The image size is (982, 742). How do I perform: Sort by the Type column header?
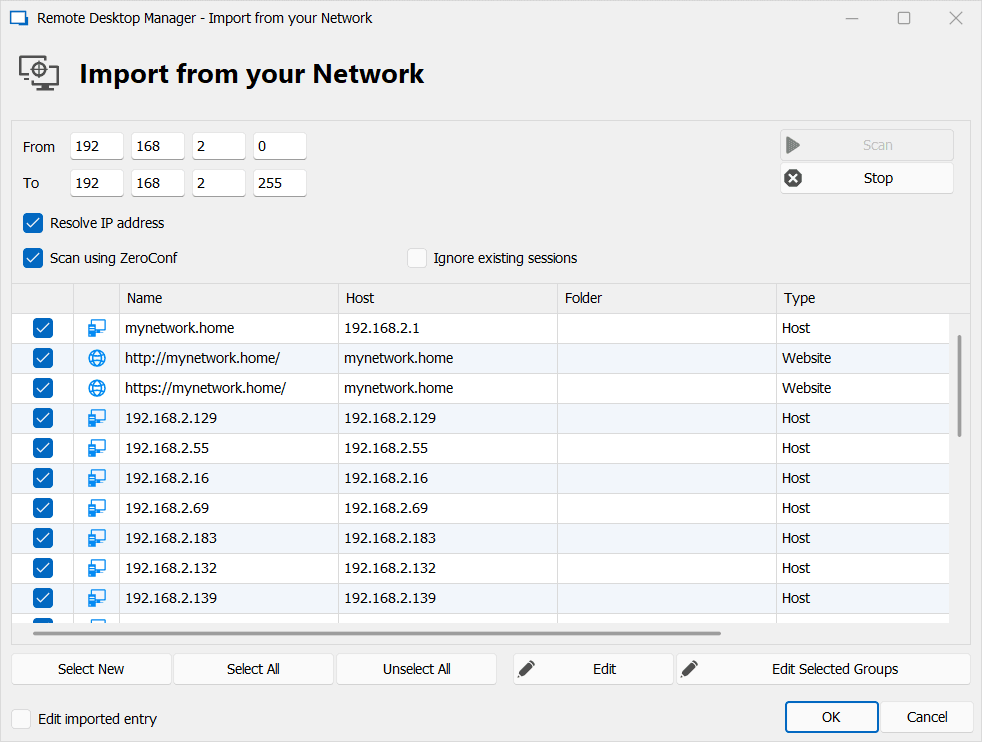[x=873, y=299]
